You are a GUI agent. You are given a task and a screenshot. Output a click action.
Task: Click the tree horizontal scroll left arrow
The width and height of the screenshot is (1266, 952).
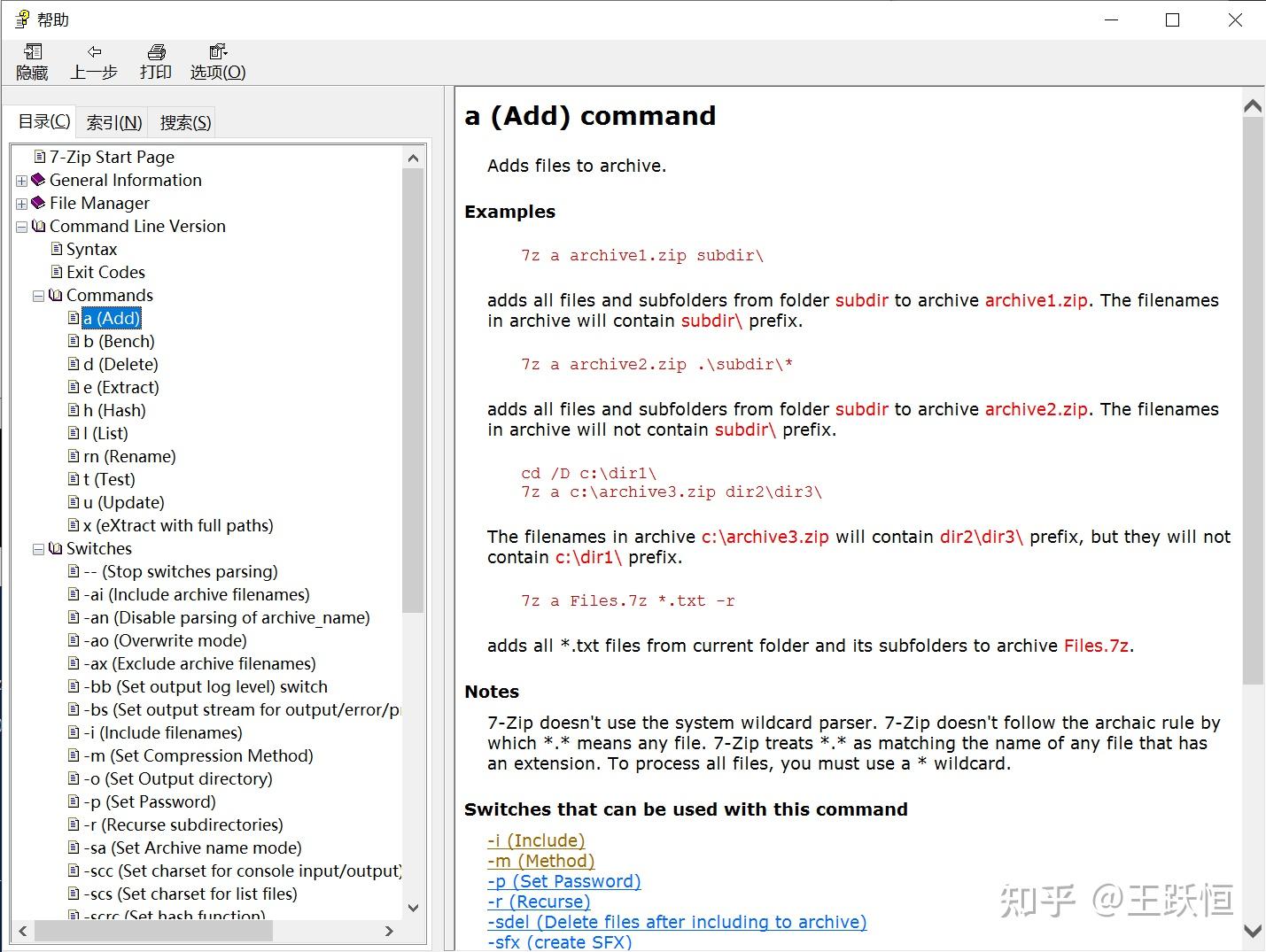23,931
